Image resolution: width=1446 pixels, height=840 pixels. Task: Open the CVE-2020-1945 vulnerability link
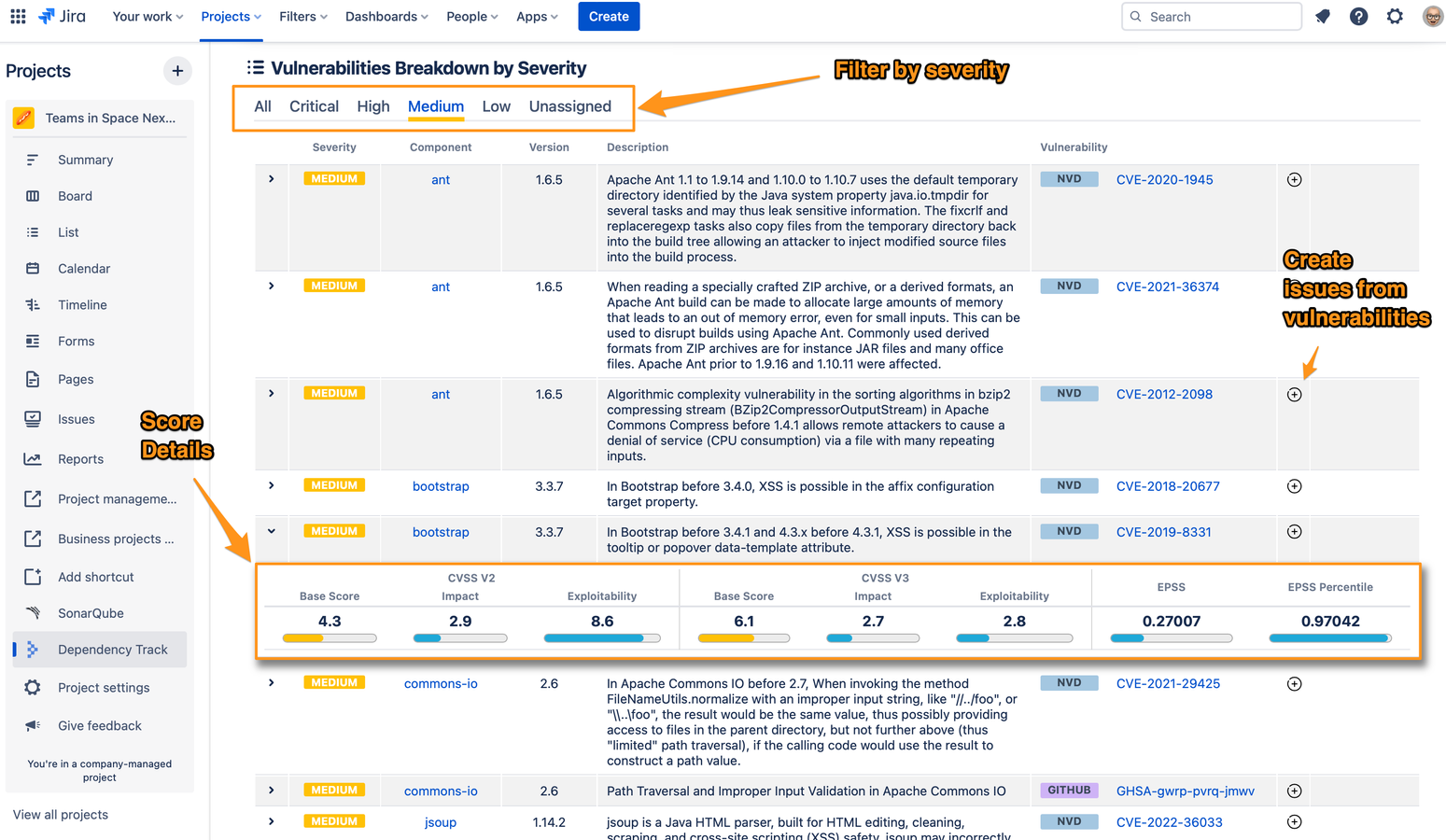click(x=1164, y=180)
